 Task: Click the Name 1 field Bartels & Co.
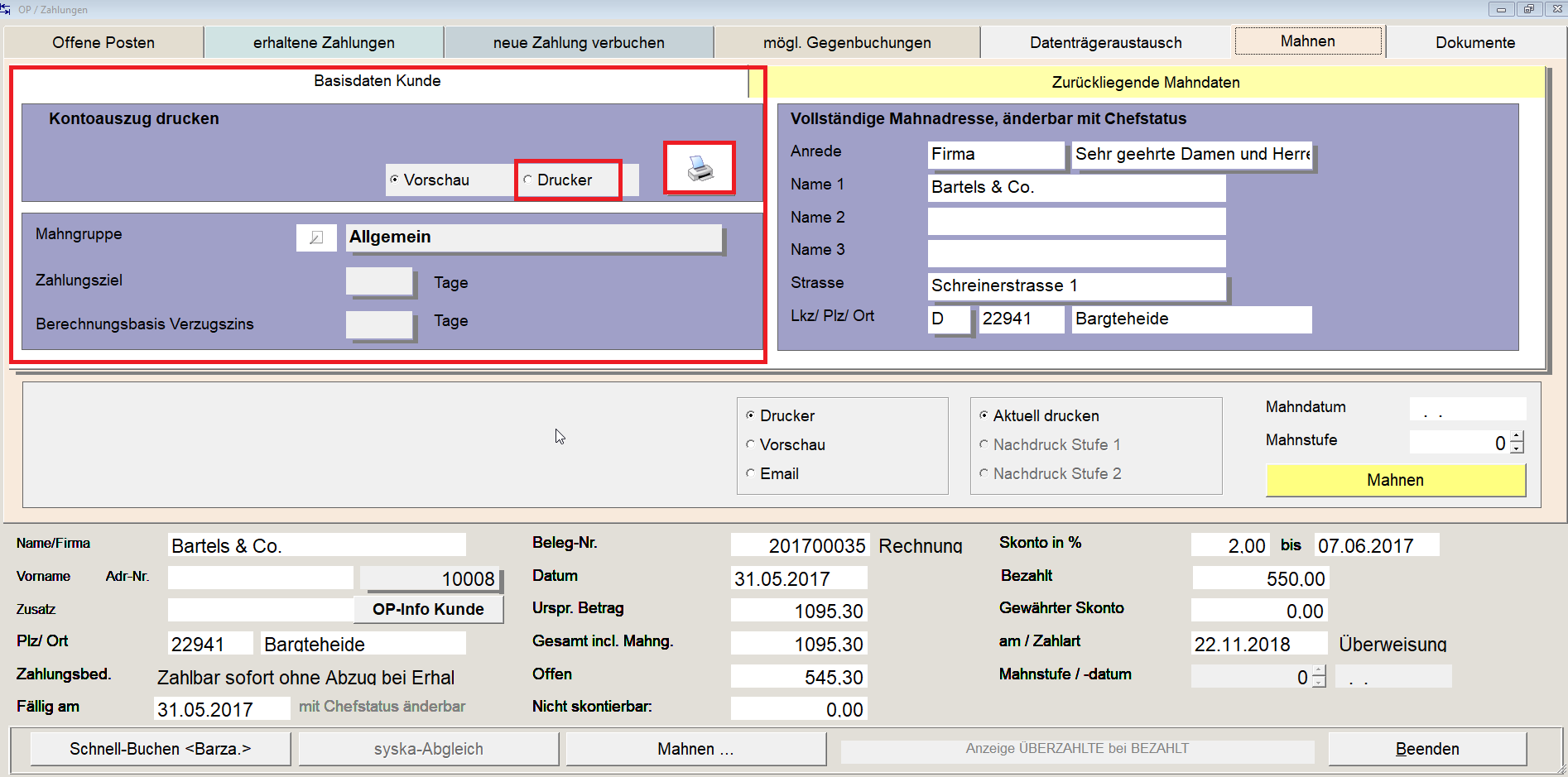(1076, 187)
